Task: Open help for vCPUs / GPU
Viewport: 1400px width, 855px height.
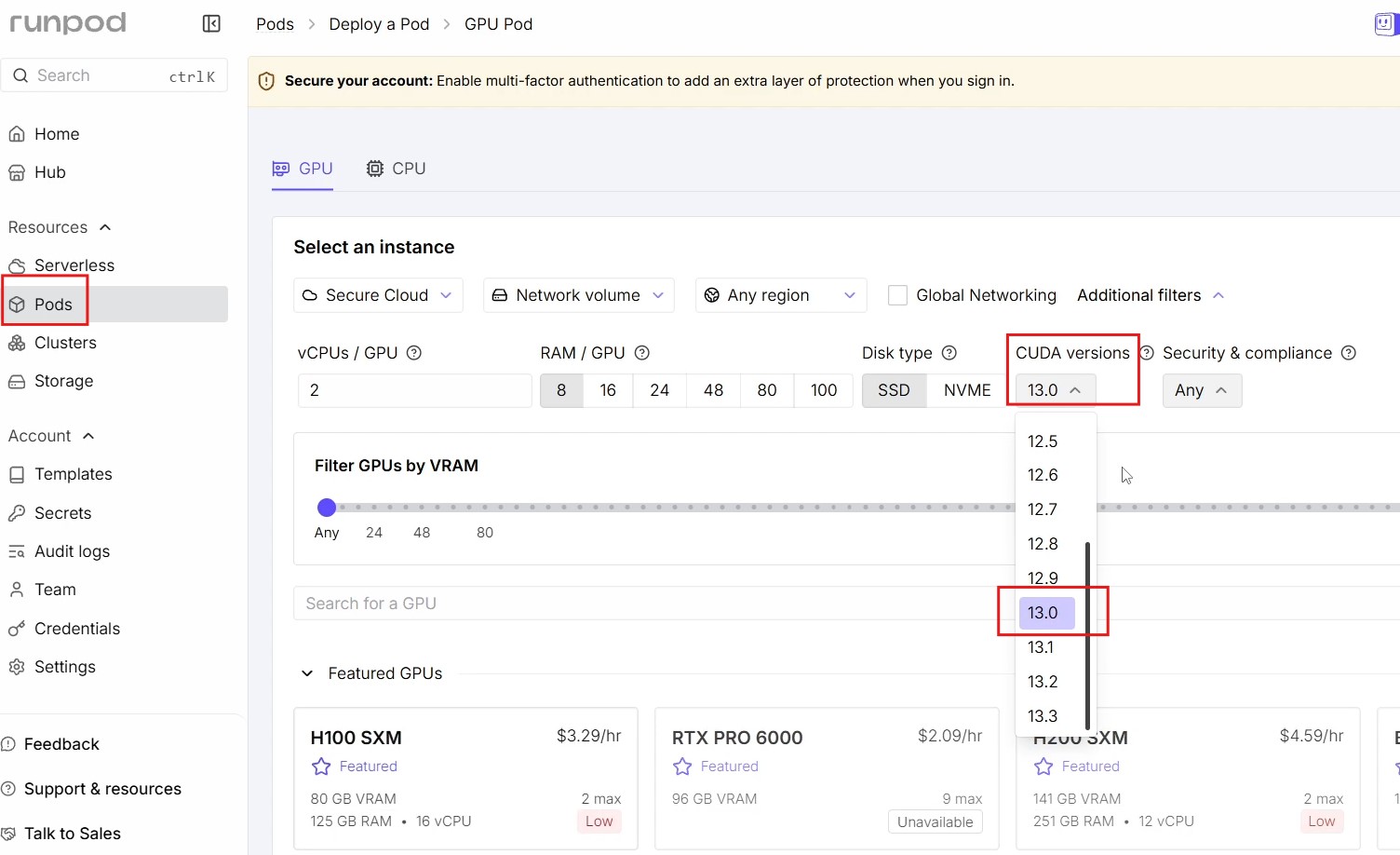Action: pos(414,353)
